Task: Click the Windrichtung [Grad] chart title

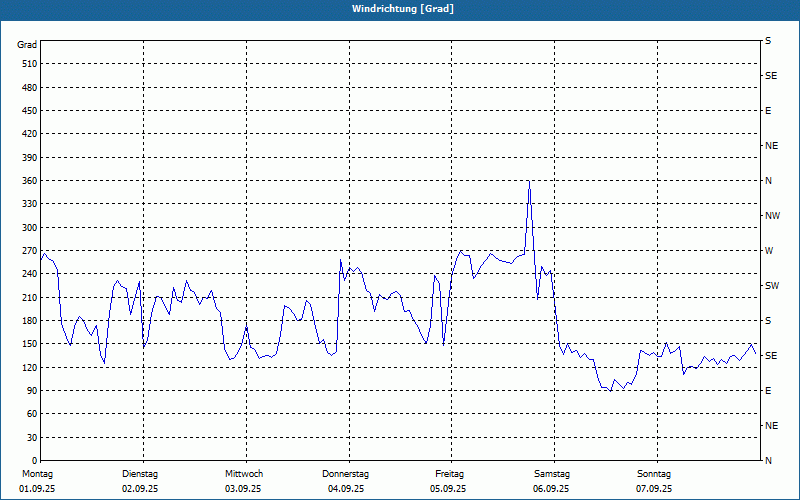Action: [403, 9]
